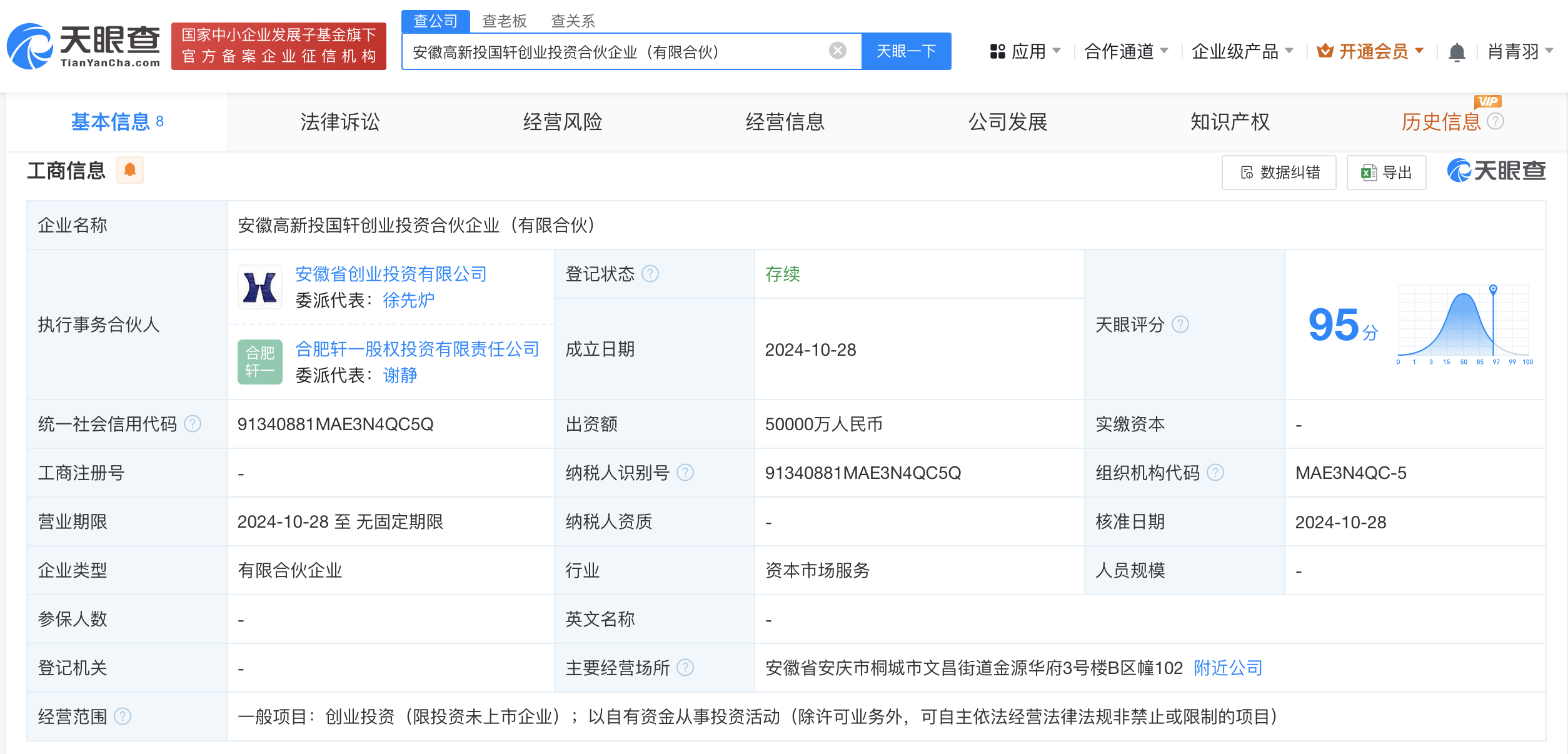Open the 附近公司 link
Image resolution: width=1568 pixels, height=754 pixels.
[x=1227, y=668]
